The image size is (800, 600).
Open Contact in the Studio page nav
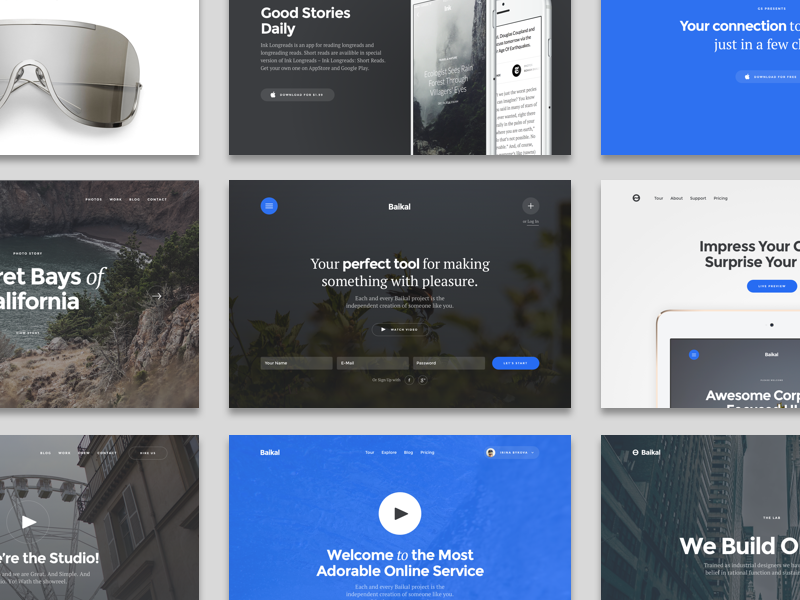pos(107,453)
